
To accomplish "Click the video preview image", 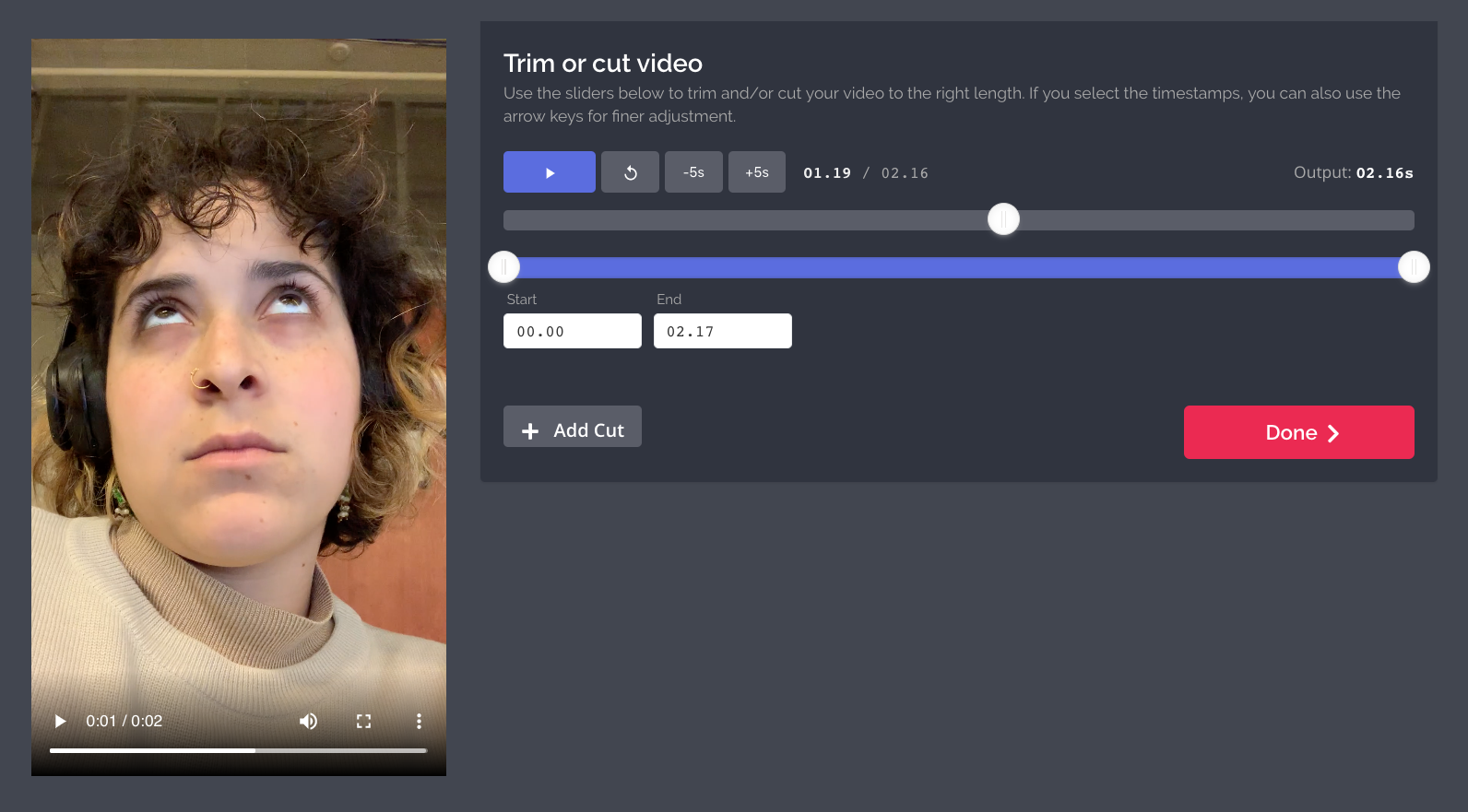I will pos(239,369).
